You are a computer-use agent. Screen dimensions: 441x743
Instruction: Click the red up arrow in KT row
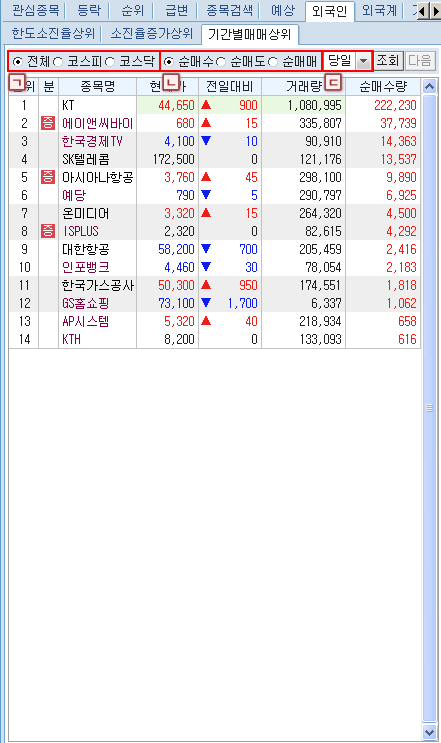tap(206, 105)
